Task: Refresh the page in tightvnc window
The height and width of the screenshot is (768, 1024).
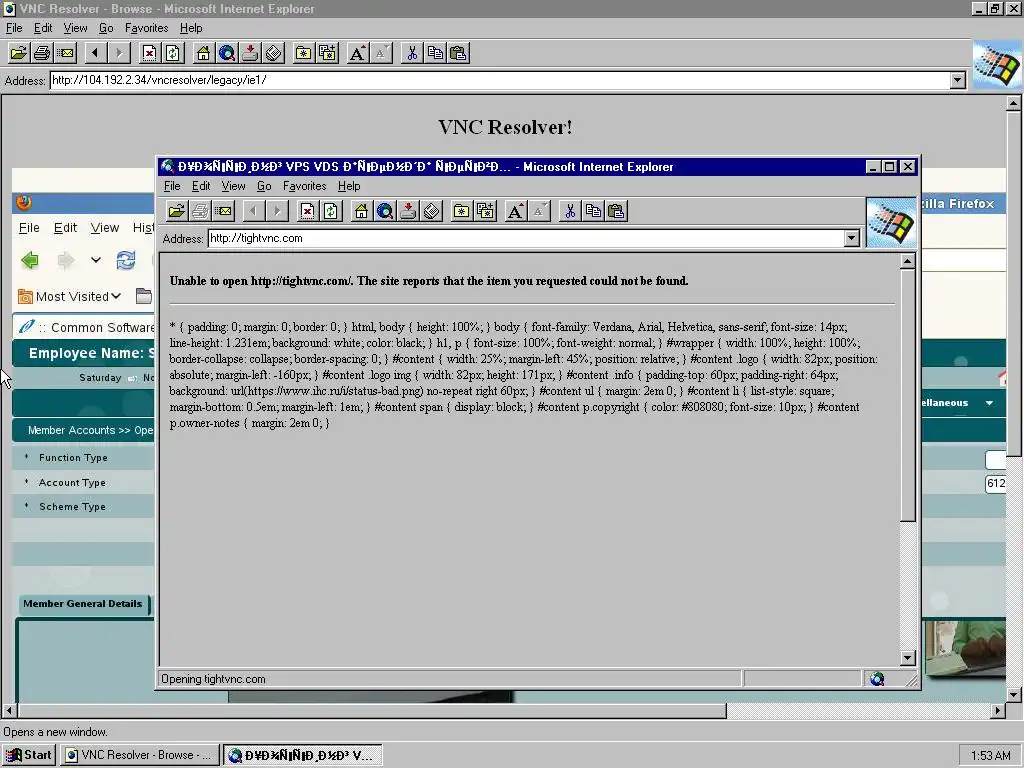Action: (x=330, y=211)
